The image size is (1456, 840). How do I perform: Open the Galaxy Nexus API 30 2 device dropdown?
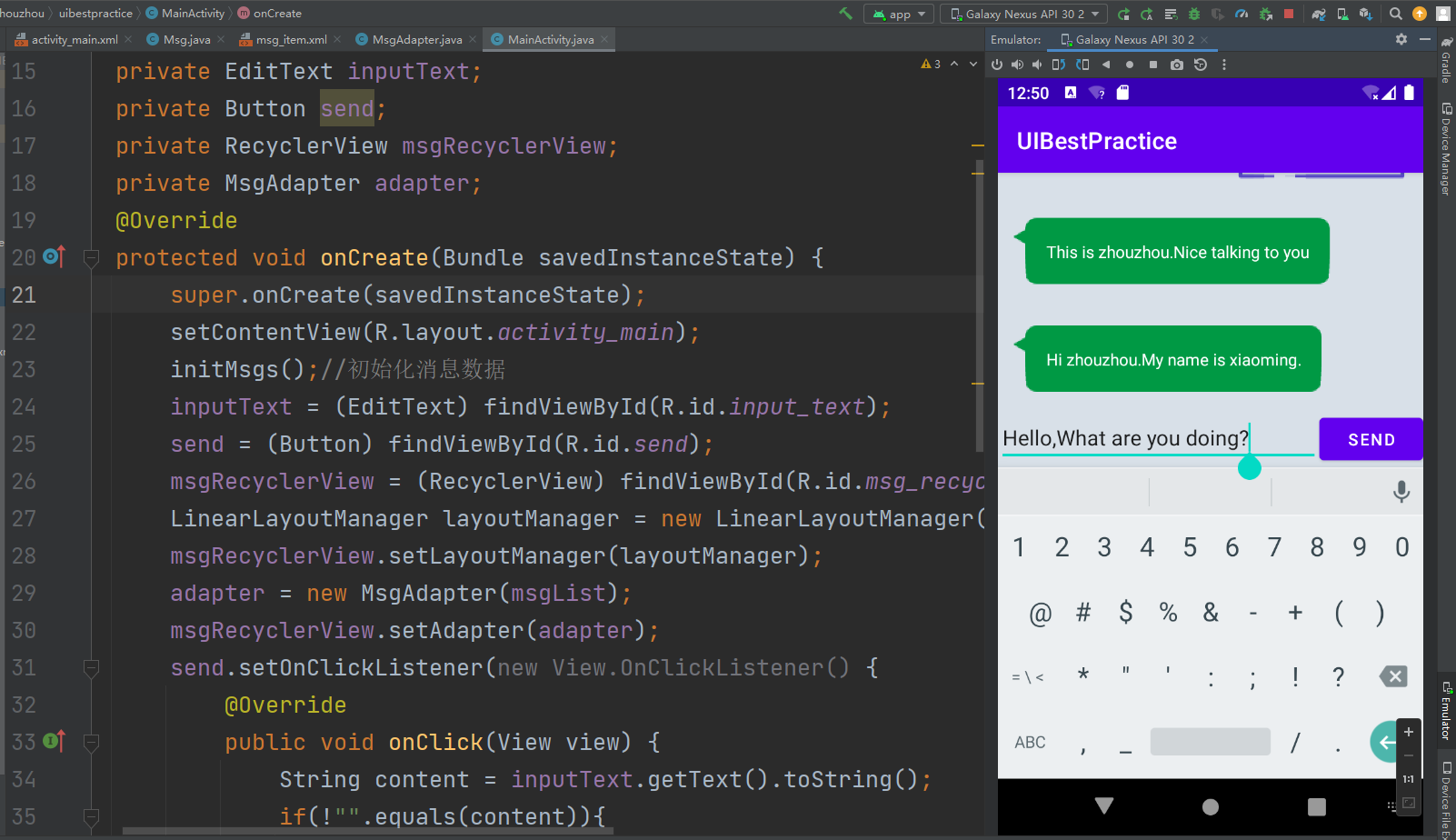[x=1024, y=14]
